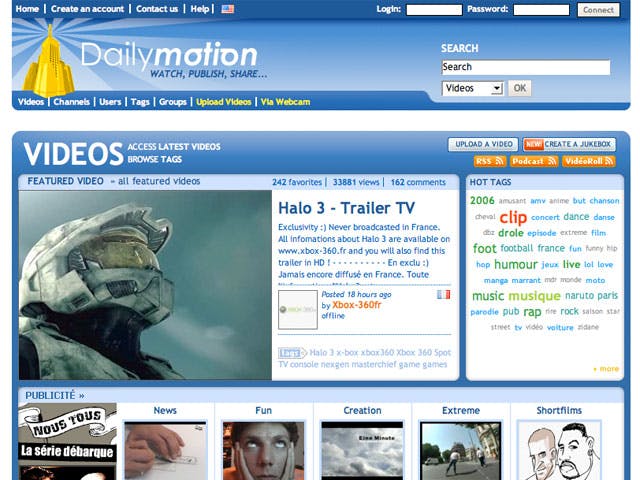Open Access Latest Videos link

point(174,147)
